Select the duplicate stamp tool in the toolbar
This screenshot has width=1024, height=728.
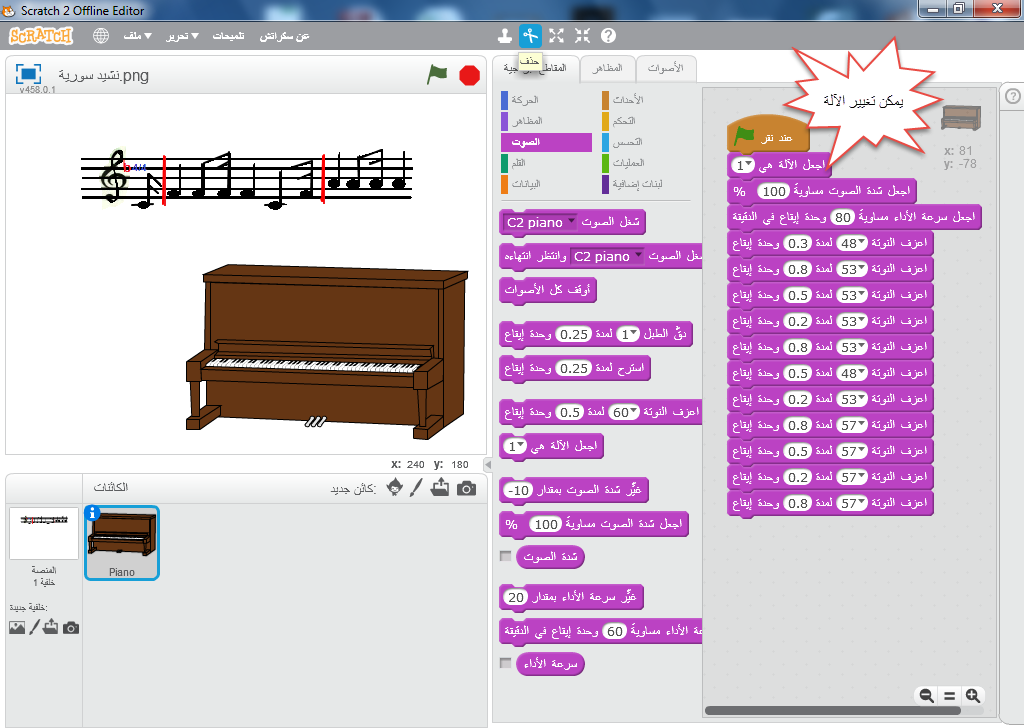(x=505, y=36)
